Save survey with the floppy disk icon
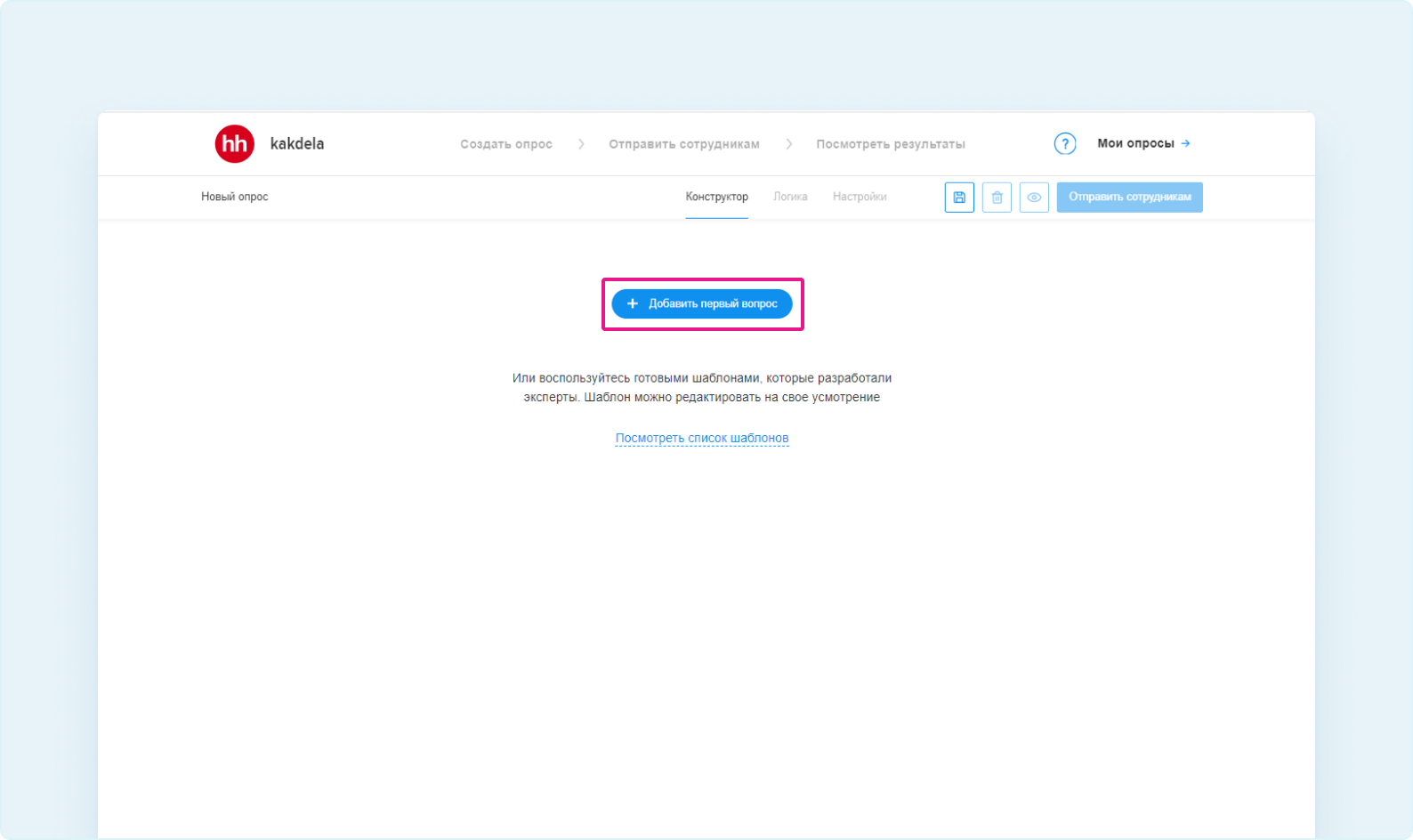 [959, 198]
